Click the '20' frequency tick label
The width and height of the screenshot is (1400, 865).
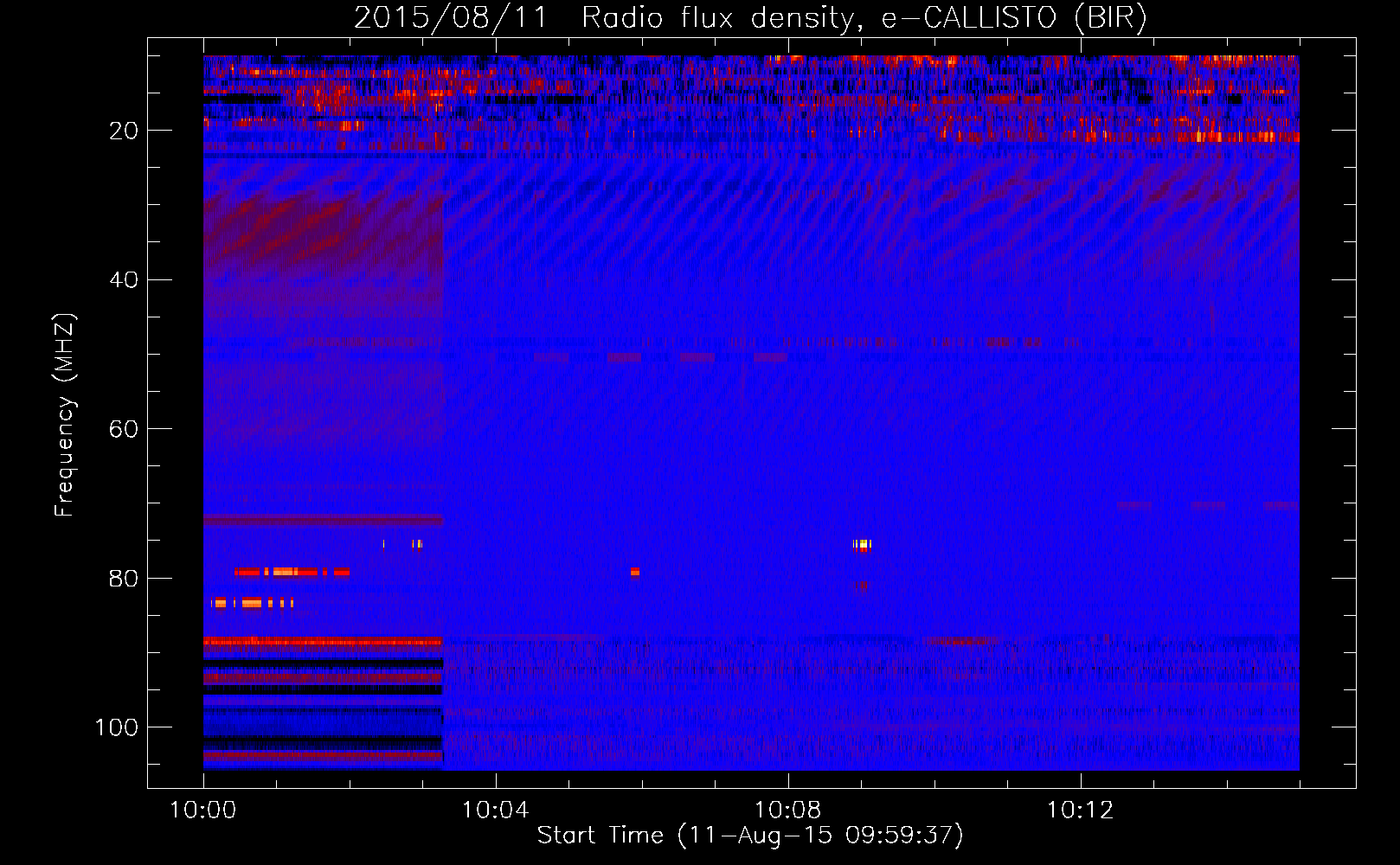[124, 131]
